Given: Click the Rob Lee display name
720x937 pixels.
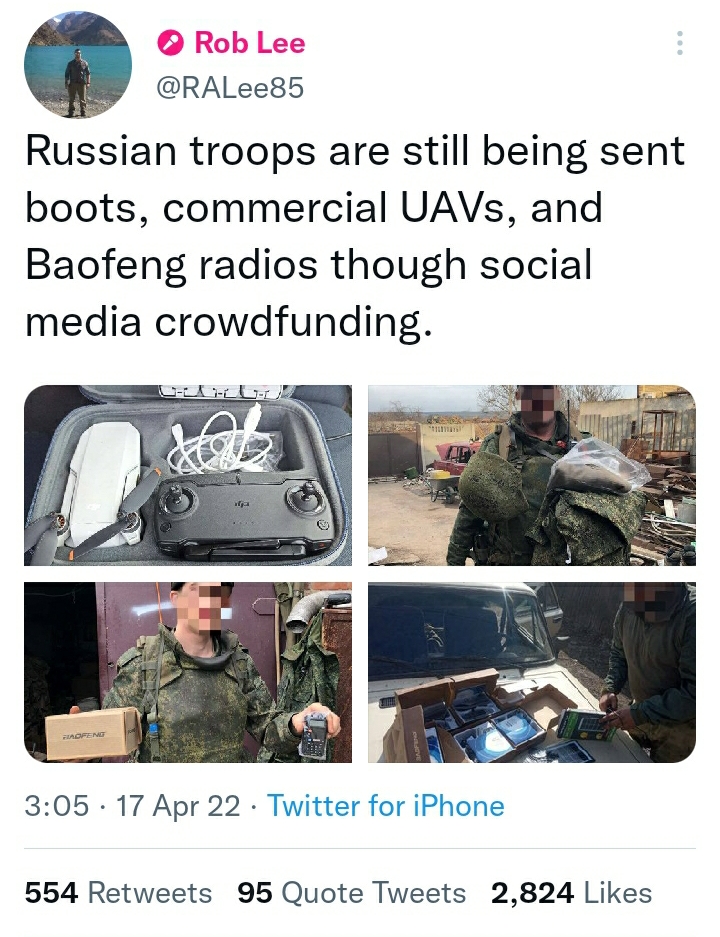Looking at the screenshot, I should point(249,43).
